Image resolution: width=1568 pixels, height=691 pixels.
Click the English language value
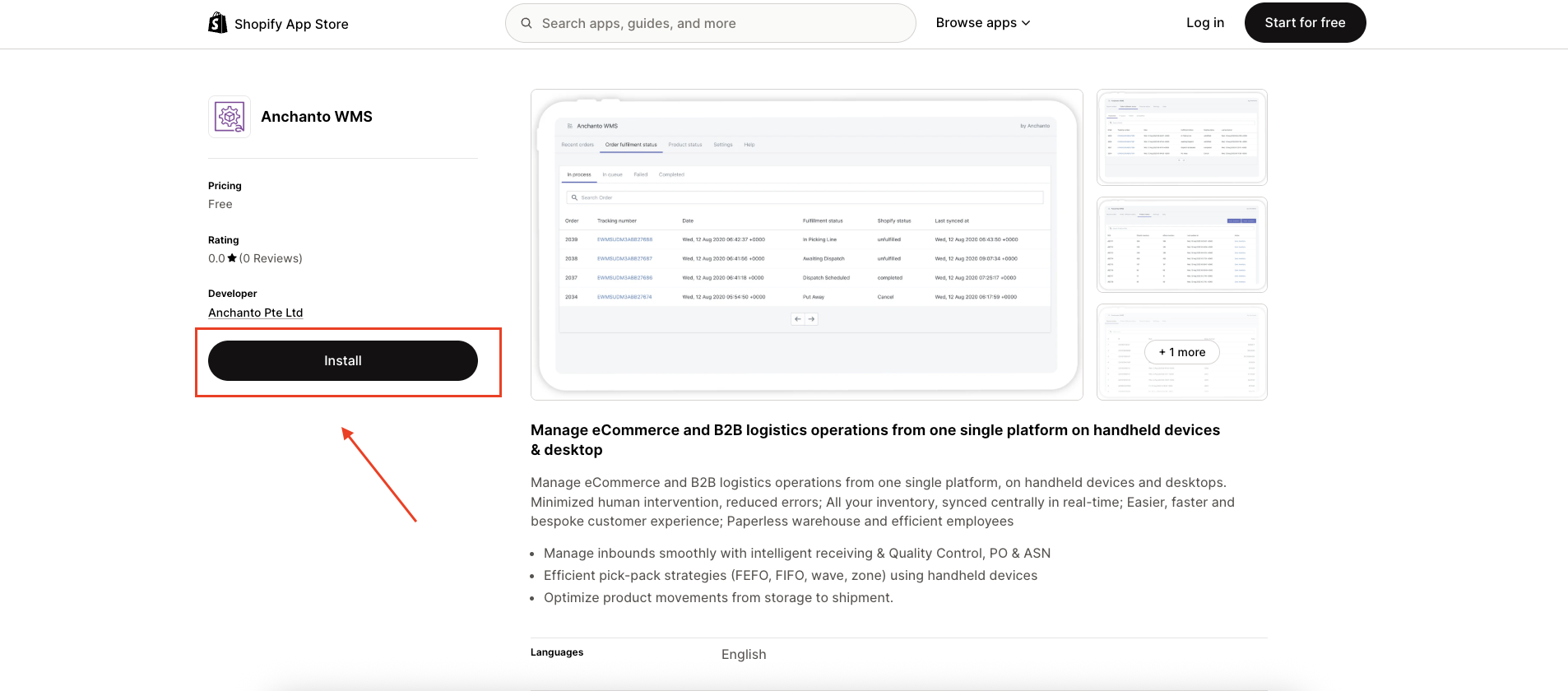[x=744, y=655]
